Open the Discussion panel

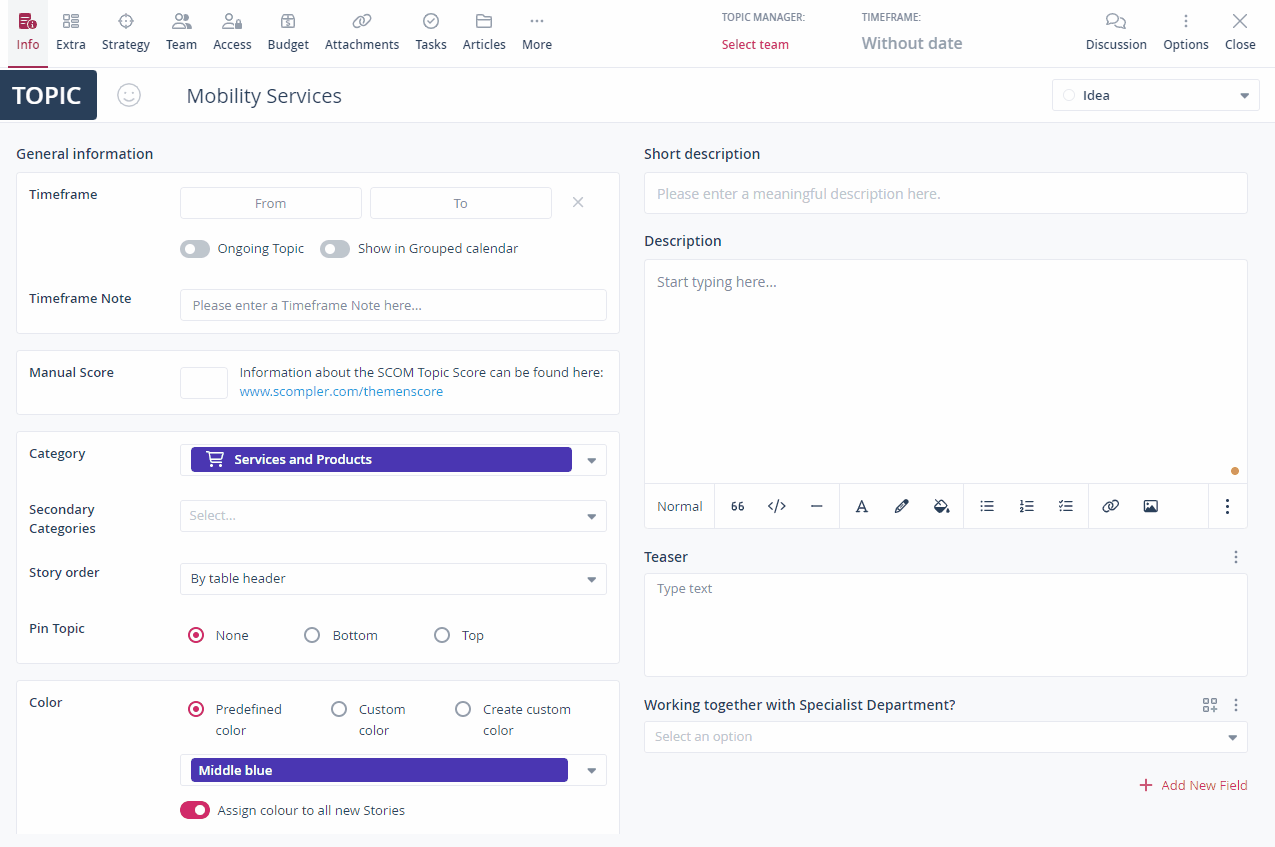tap(1116, 32)
